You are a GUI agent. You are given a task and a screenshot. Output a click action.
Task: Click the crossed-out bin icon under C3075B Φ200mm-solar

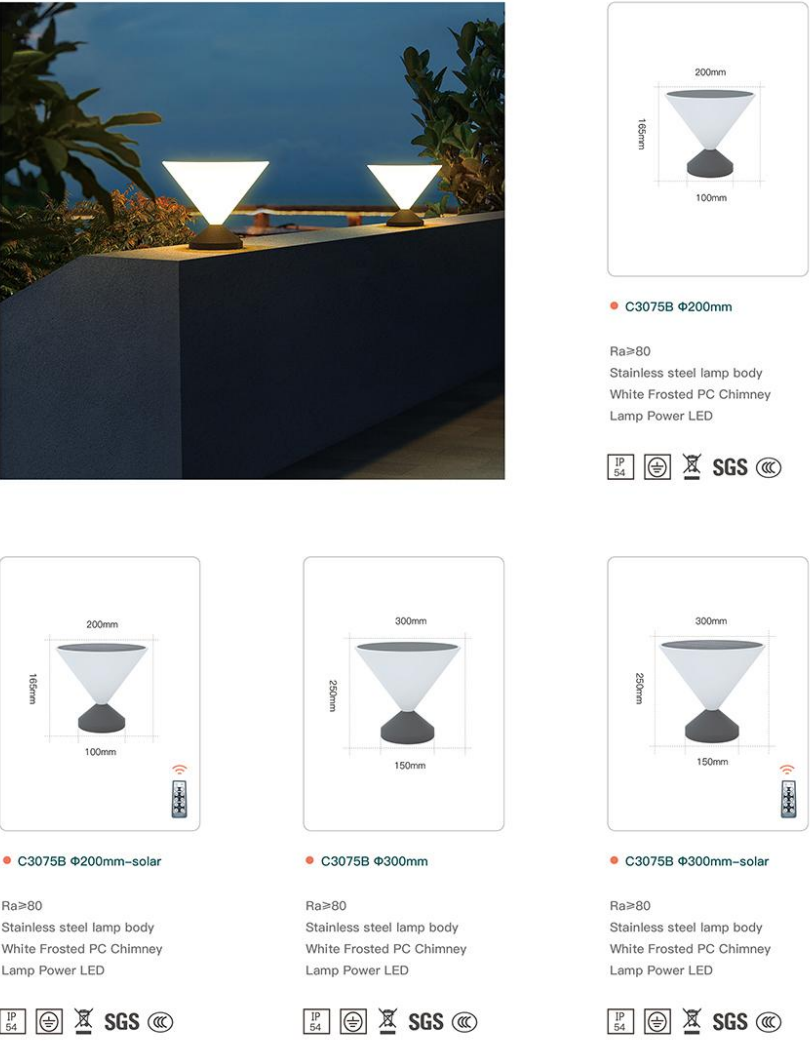coord(83,1021)
